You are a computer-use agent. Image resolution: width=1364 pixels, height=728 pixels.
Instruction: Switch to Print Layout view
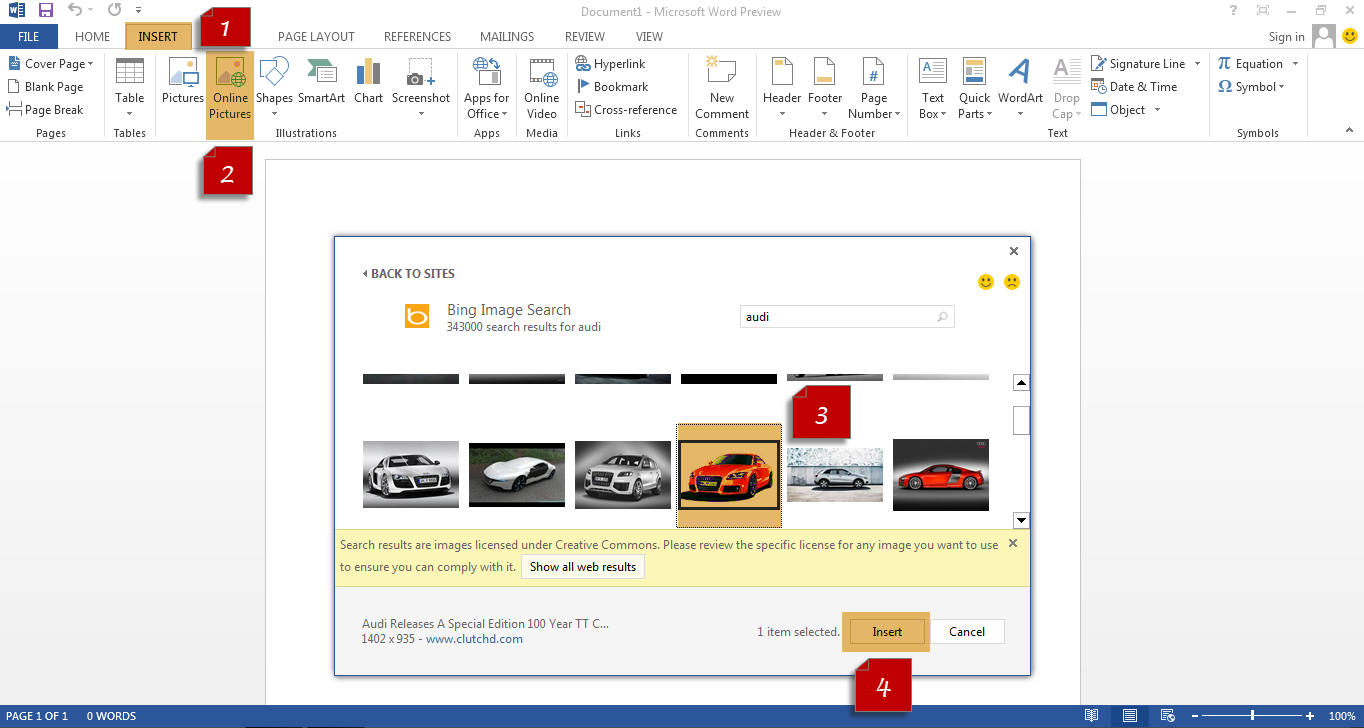(x=1129, y=716)
